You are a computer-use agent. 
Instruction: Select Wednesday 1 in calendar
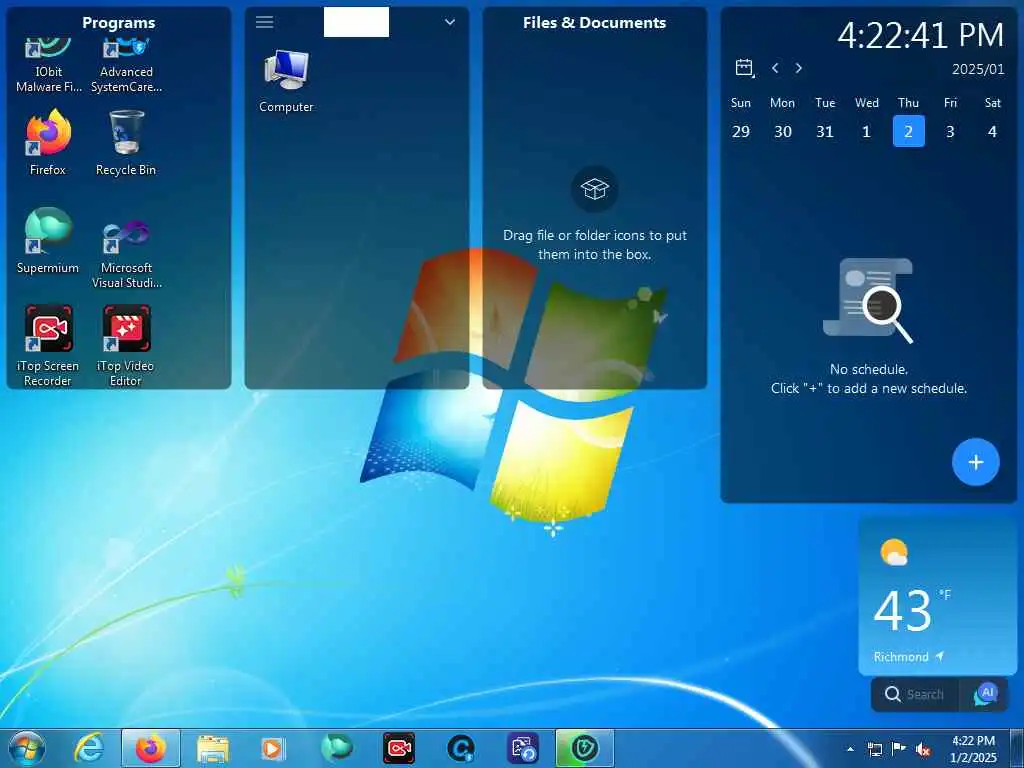point(867,131)
